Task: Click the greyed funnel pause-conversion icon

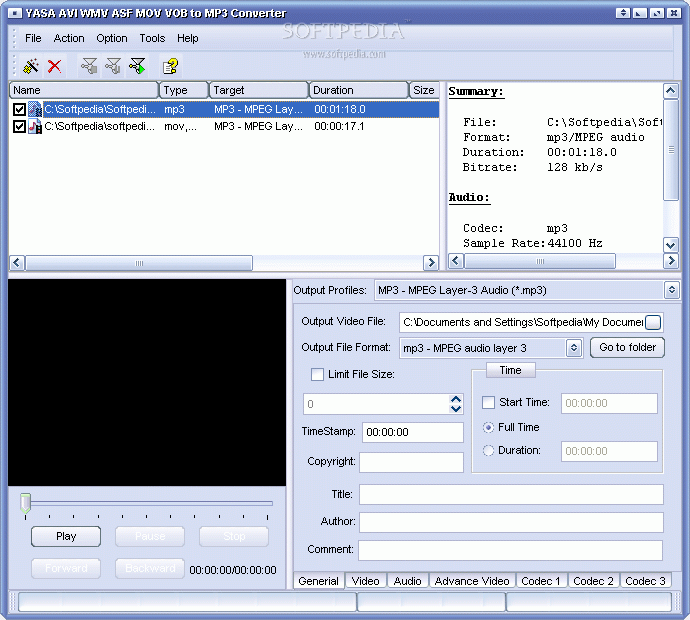Action: 113,66
